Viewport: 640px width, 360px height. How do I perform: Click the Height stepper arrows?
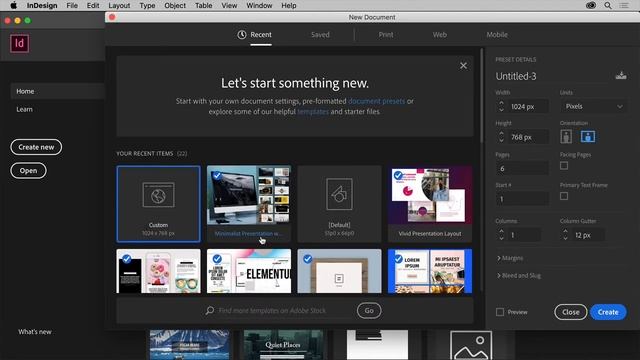[501, 137]
